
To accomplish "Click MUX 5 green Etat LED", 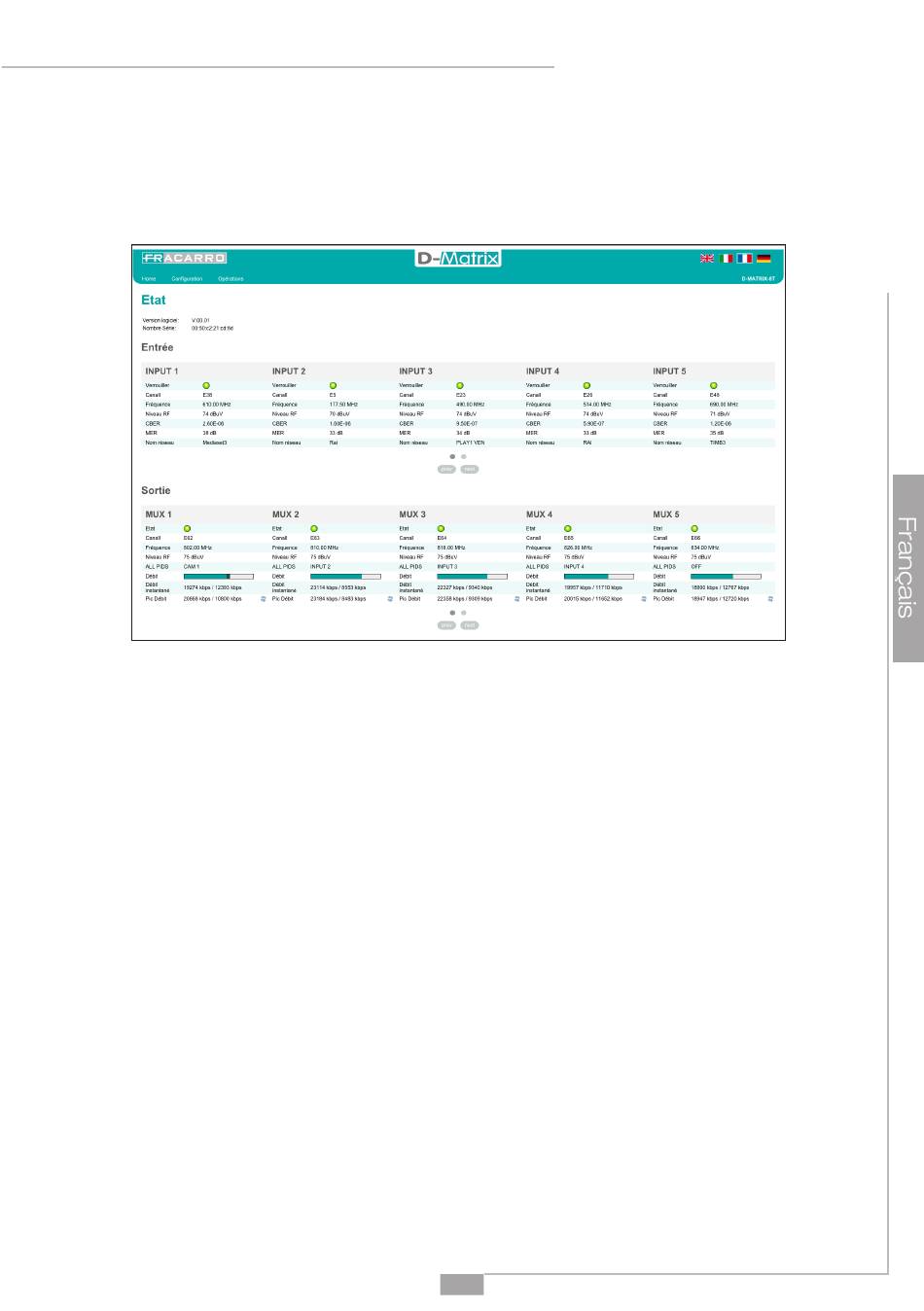I will point(695,529).
